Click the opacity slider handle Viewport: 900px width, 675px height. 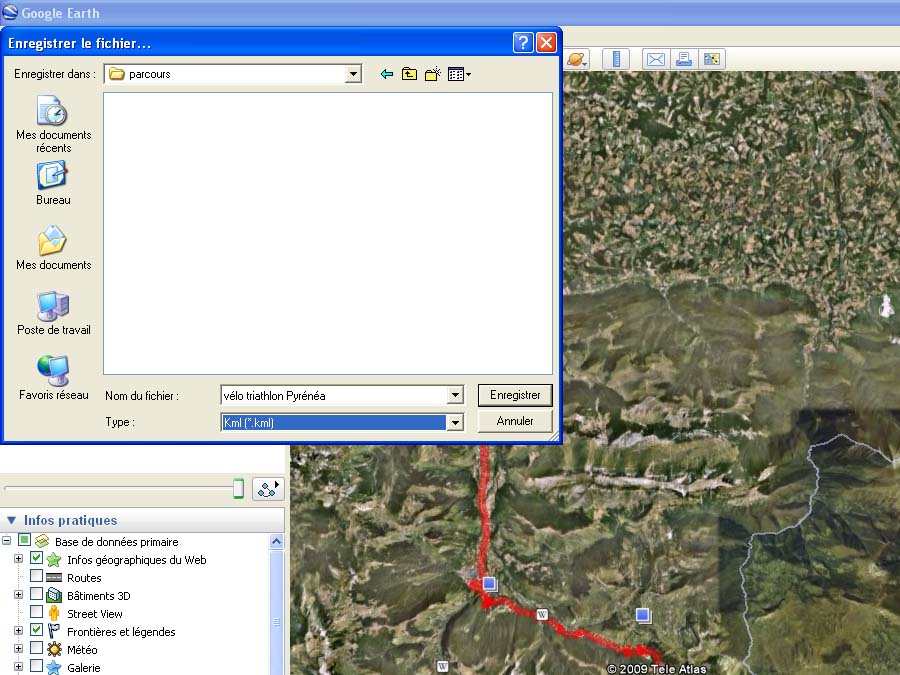click(239, 488)
